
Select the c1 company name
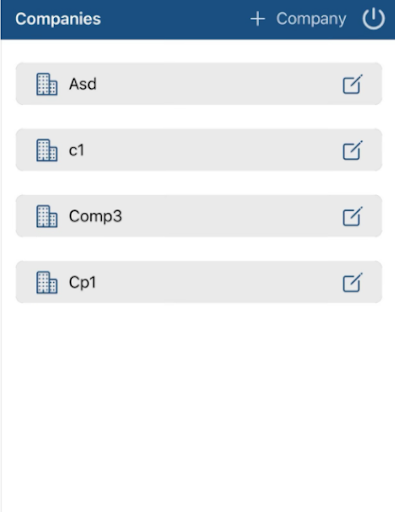pos(76,150)
